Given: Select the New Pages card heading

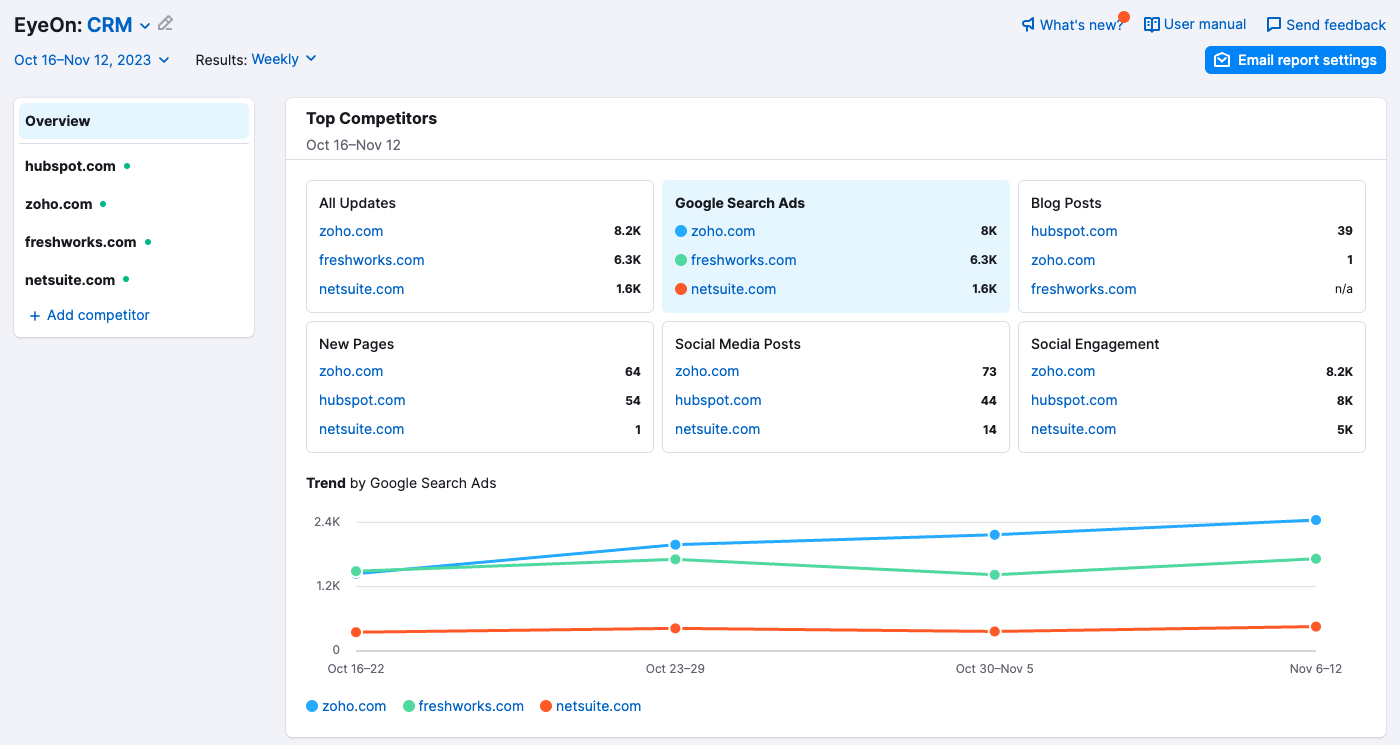Looking at the screenshot, I should coord(356,344).
